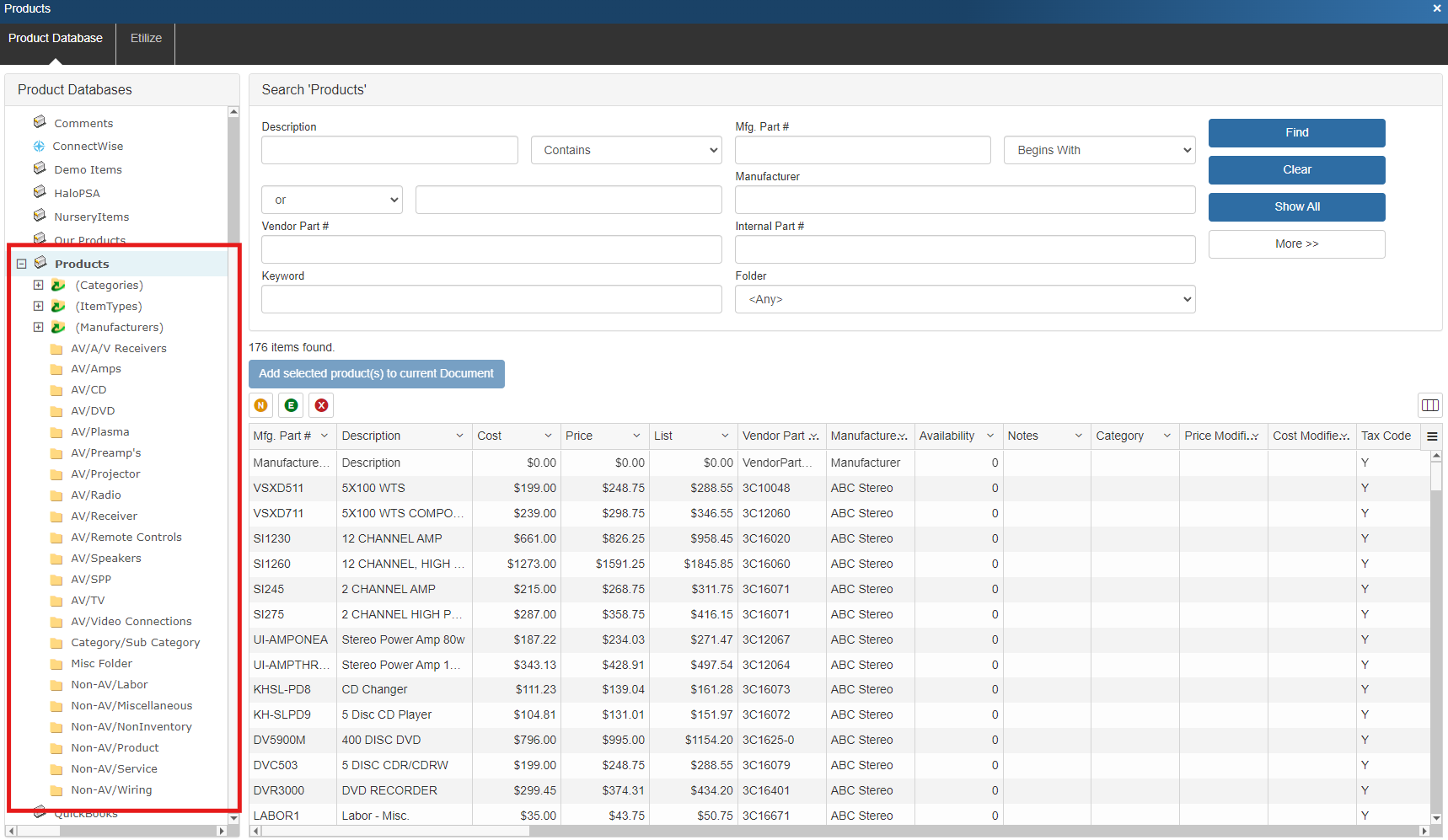The width and height of the screenshot is (1448, 840).
Task: Click the red X icon button
Action: click(x=321, y=405)
